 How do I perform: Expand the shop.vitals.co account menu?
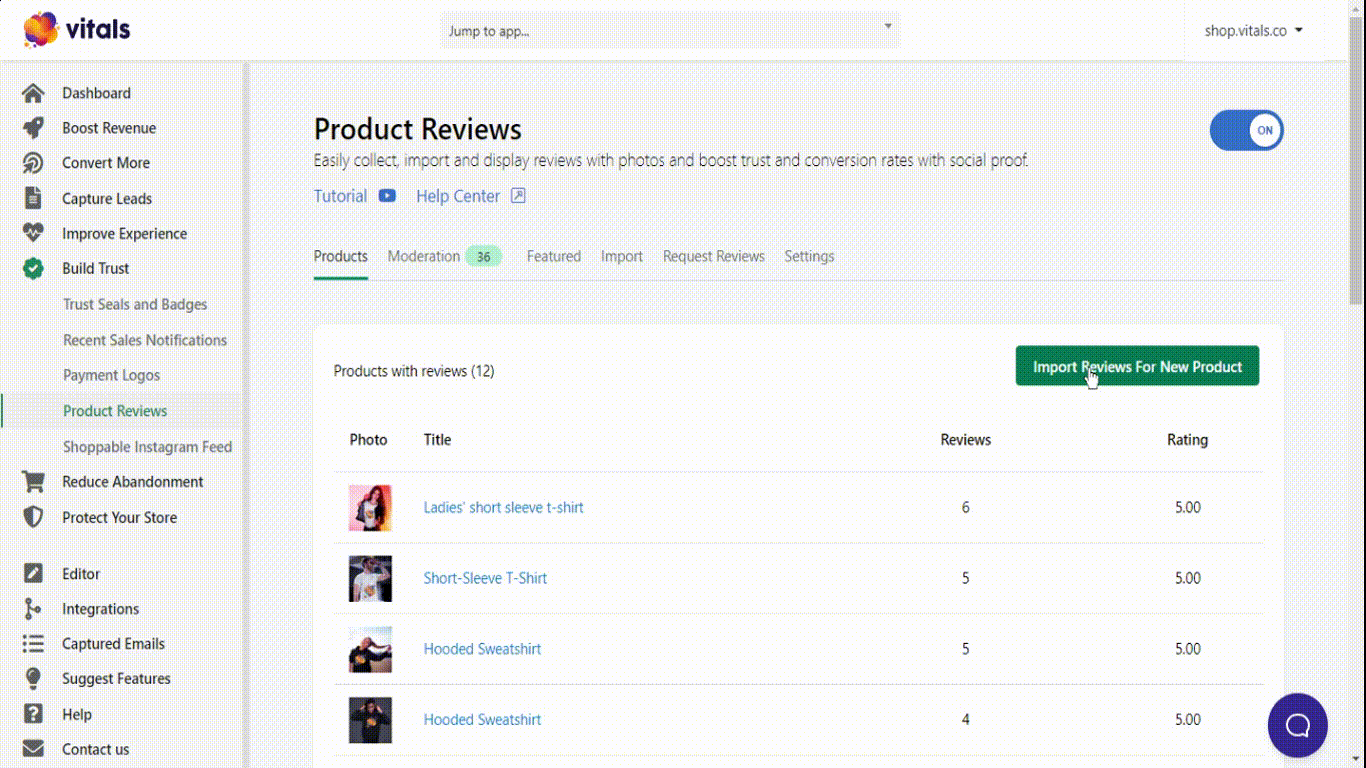[1253, 31]
